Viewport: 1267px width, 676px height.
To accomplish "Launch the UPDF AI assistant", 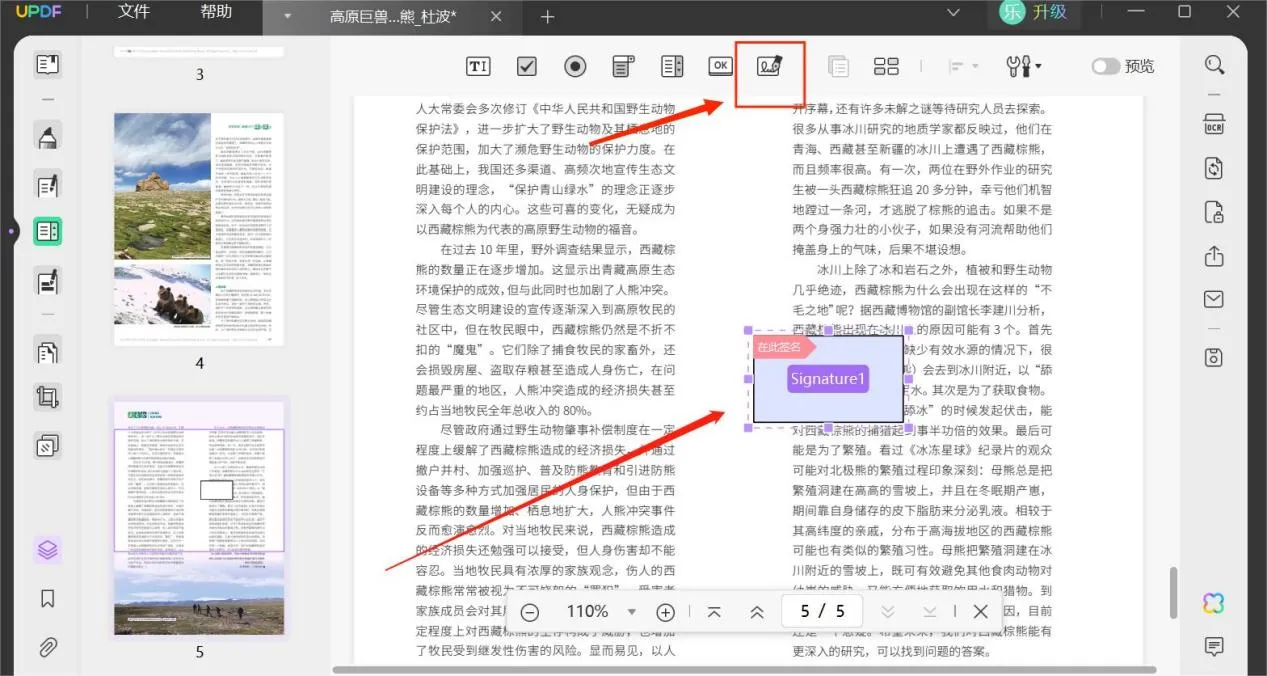I will 1214,603.
